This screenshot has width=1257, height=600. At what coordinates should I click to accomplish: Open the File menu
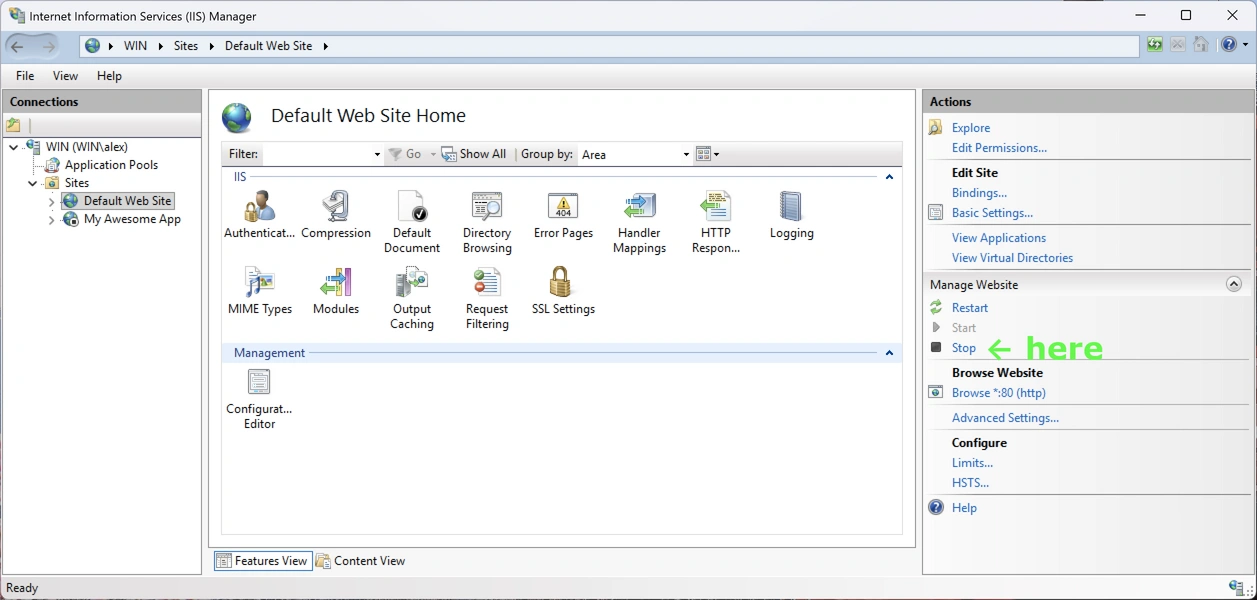tap(25, 76)
